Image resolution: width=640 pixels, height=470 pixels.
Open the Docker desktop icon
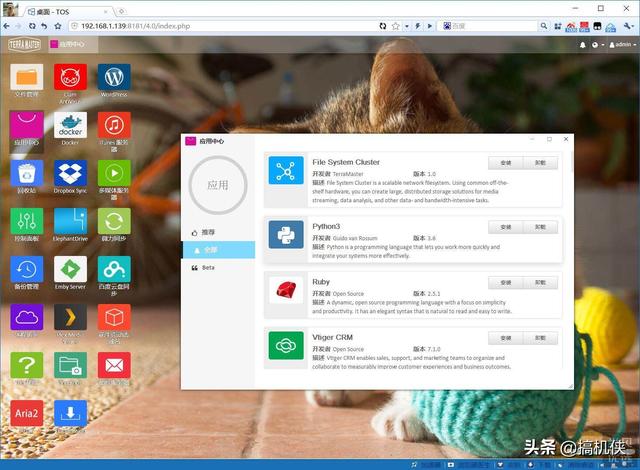point(70,125)
